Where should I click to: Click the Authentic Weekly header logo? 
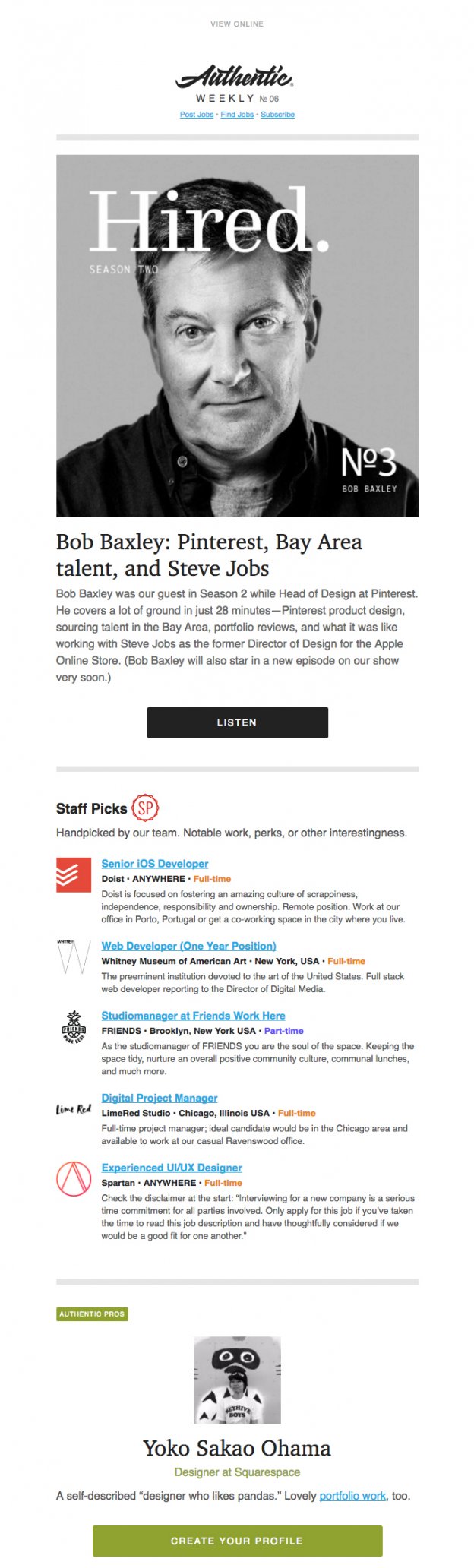pyautogui.click(x=236, y=77)
